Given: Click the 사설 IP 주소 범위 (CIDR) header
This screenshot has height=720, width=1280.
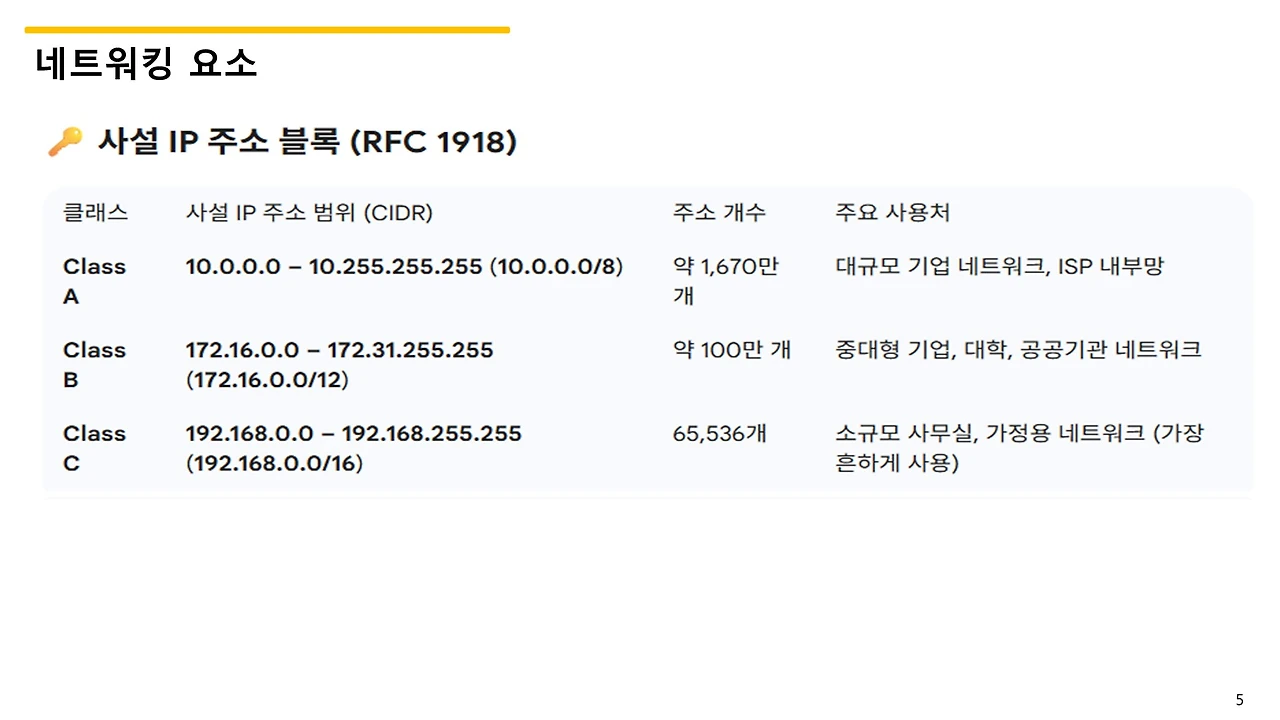Looking at the screenshot, I should (309, 212).
